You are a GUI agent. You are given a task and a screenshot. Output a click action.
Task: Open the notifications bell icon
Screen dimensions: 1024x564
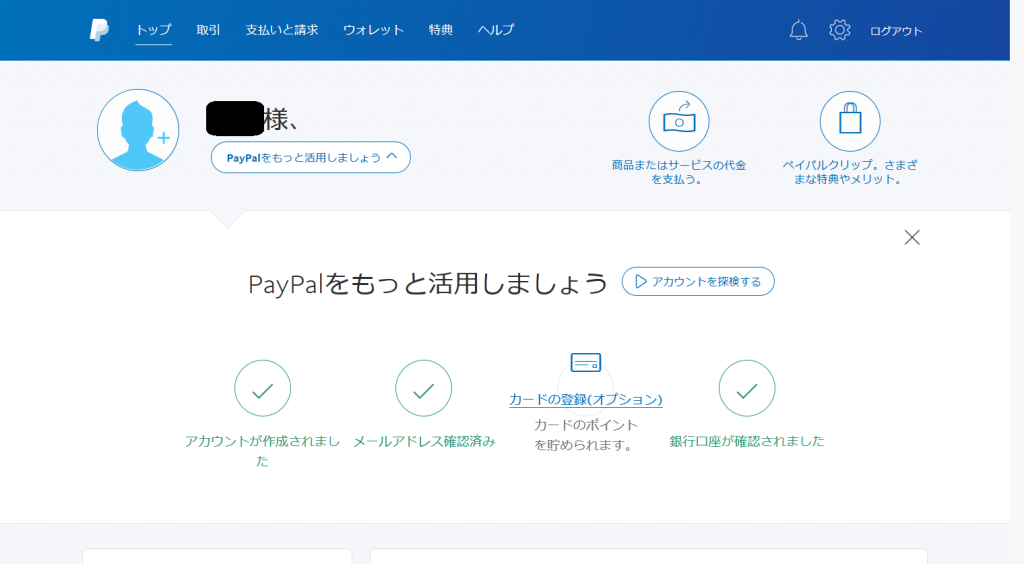(798, 30)
